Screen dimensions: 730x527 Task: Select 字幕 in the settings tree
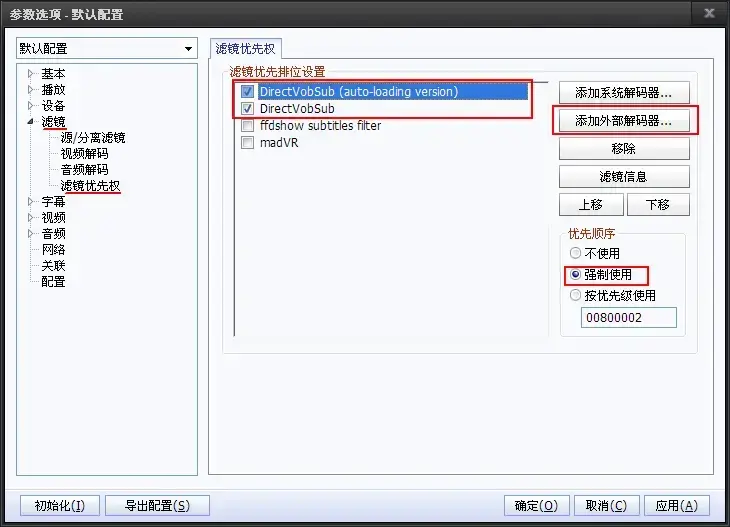[53, 202]
